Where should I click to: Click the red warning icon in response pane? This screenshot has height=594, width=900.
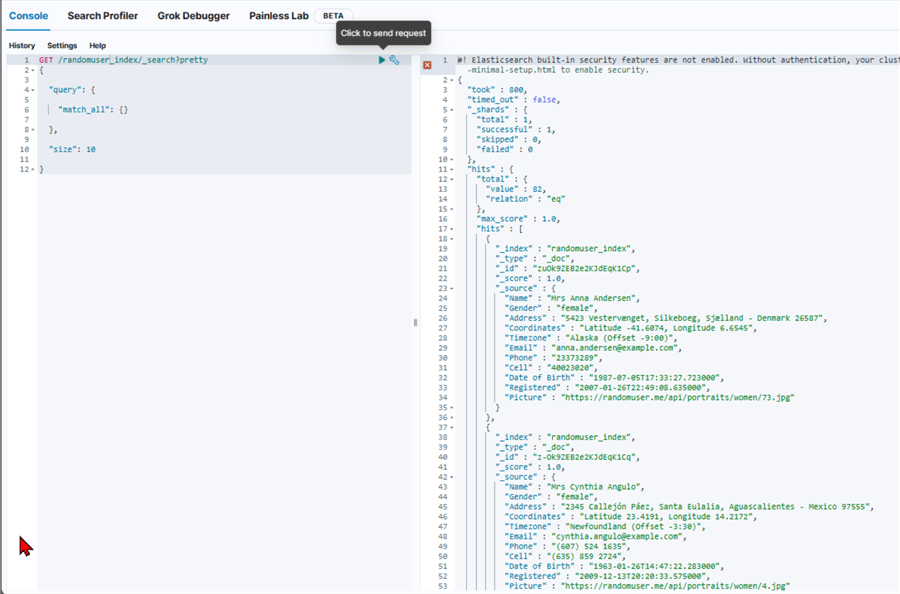[427, 65]
